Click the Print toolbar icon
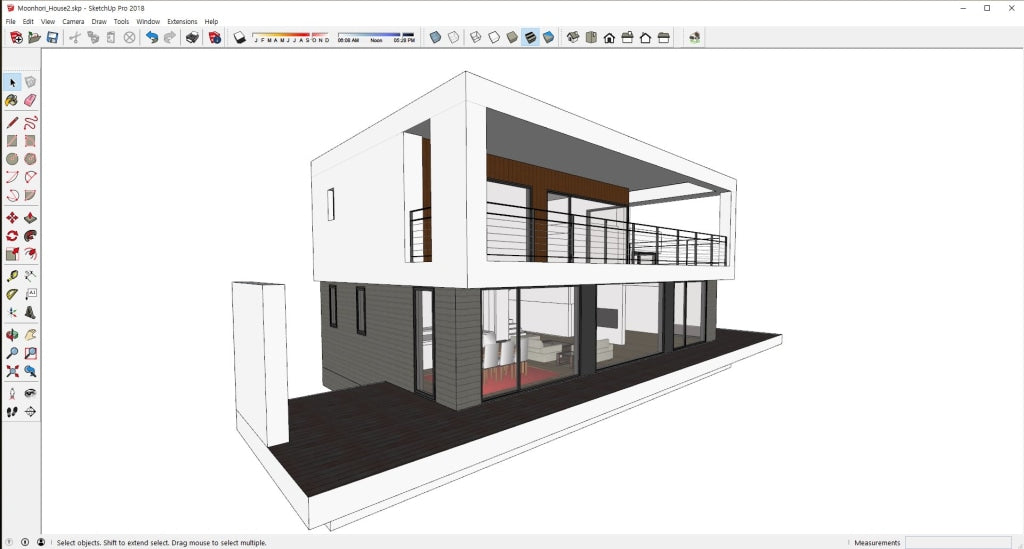 (192, 38)
